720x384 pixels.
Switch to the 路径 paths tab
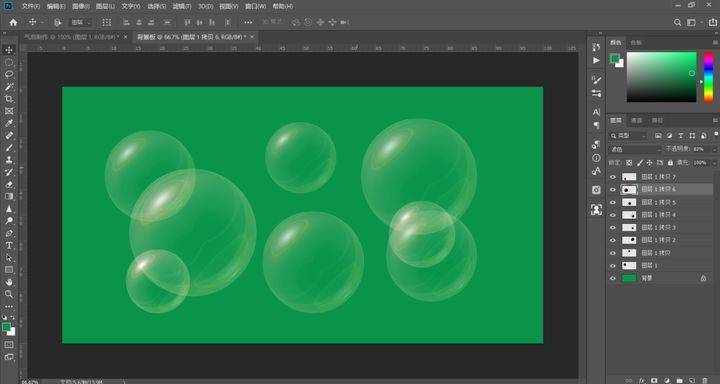[x=658, y=120]
